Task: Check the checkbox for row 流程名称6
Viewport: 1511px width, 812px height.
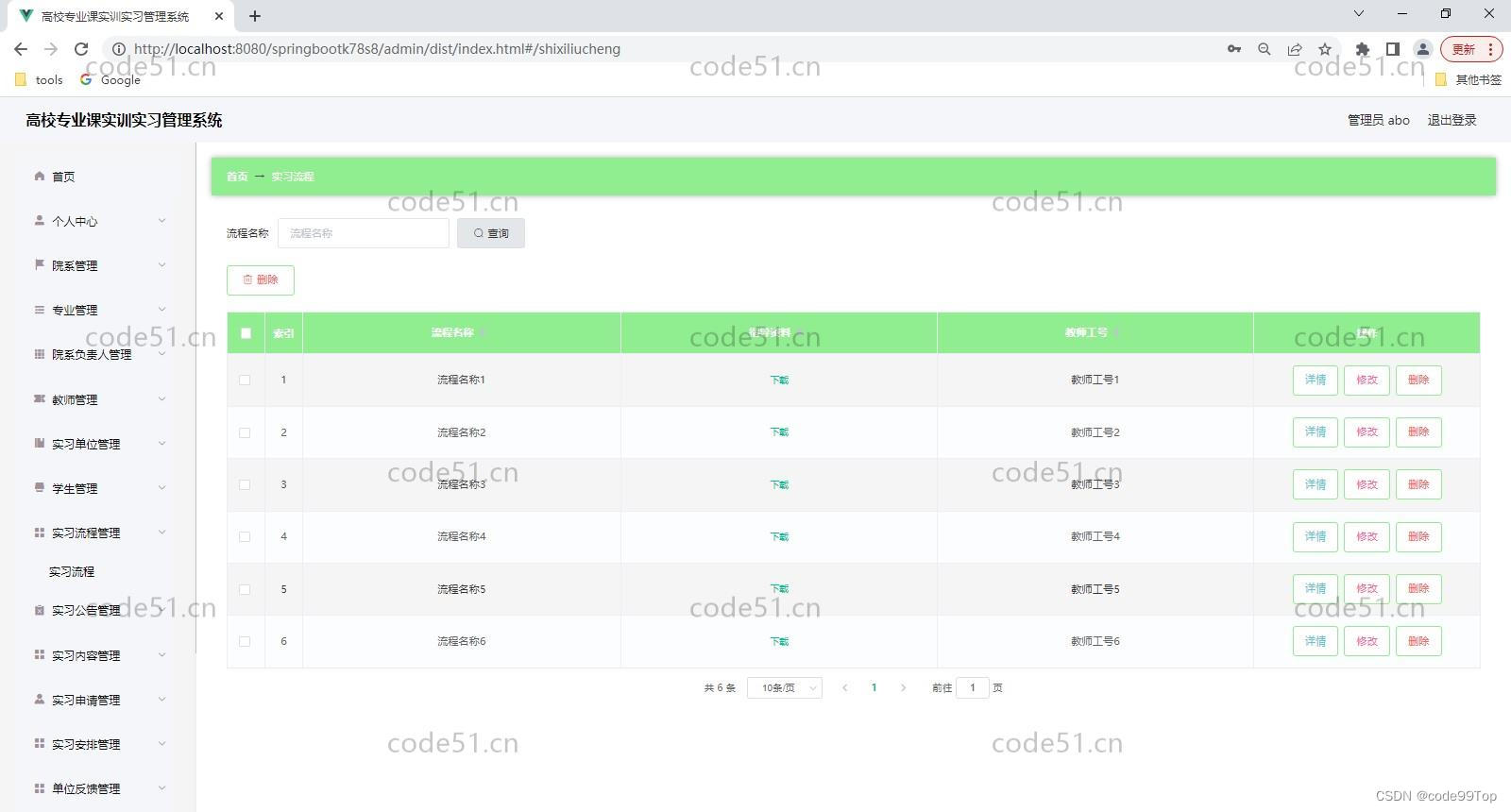Action: tap(245, 641)
